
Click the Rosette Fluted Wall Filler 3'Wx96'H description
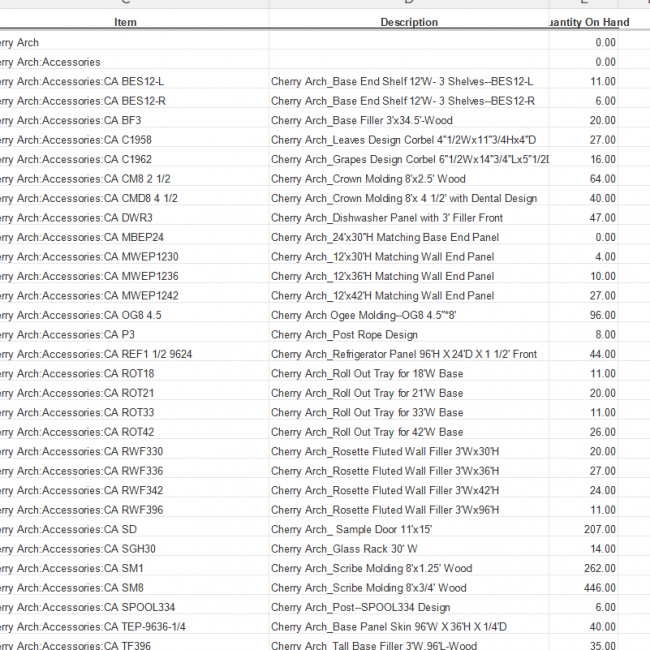pos(409,510)
